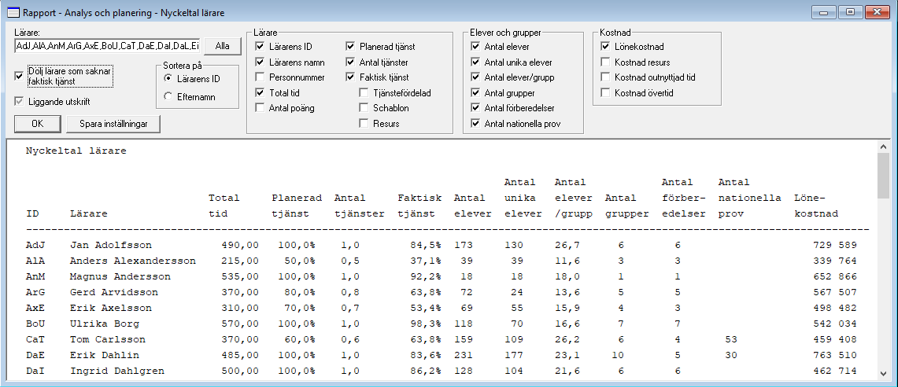This screenshot has height=387, width=898.
Task: Check the Personnummer checkbox
Action: pyautogui.click(x=260, y=77)
